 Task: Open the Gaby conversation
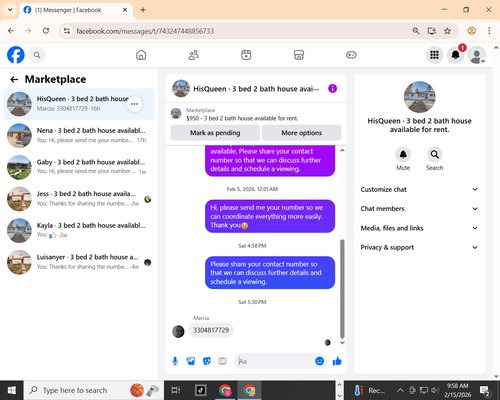[x=79, y=167]
